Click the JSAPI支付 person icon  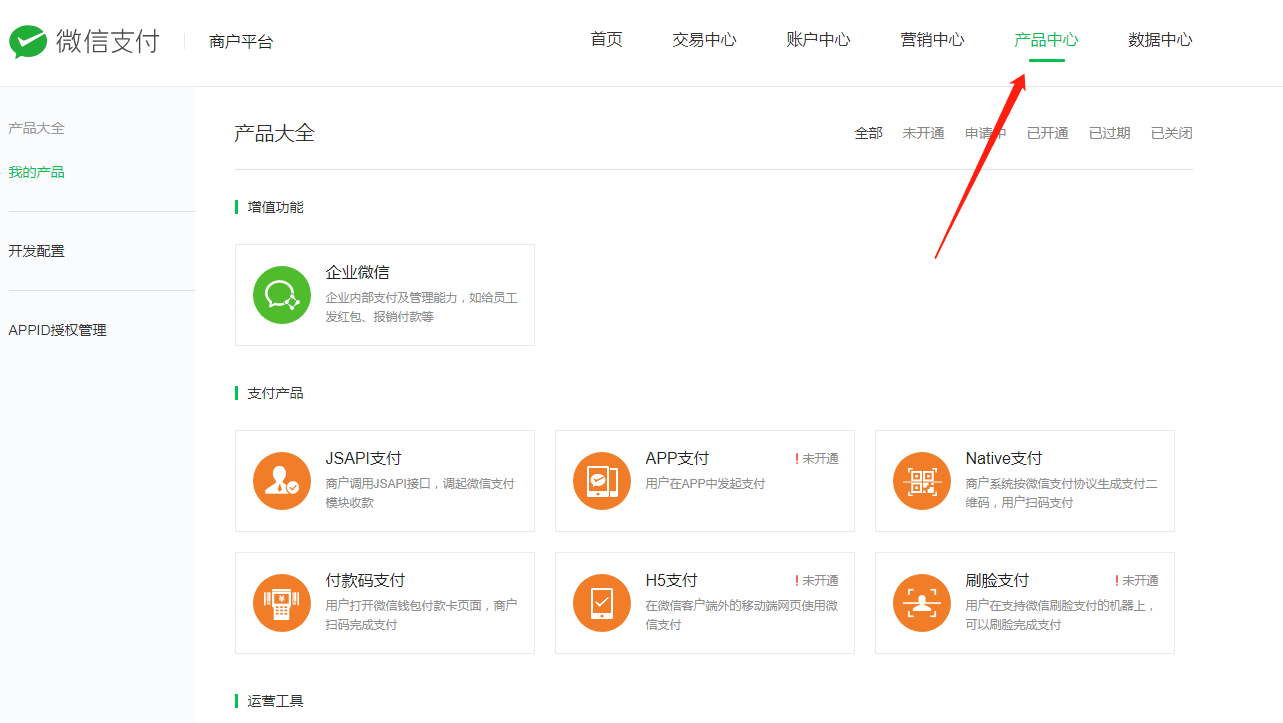pos(281,481)
